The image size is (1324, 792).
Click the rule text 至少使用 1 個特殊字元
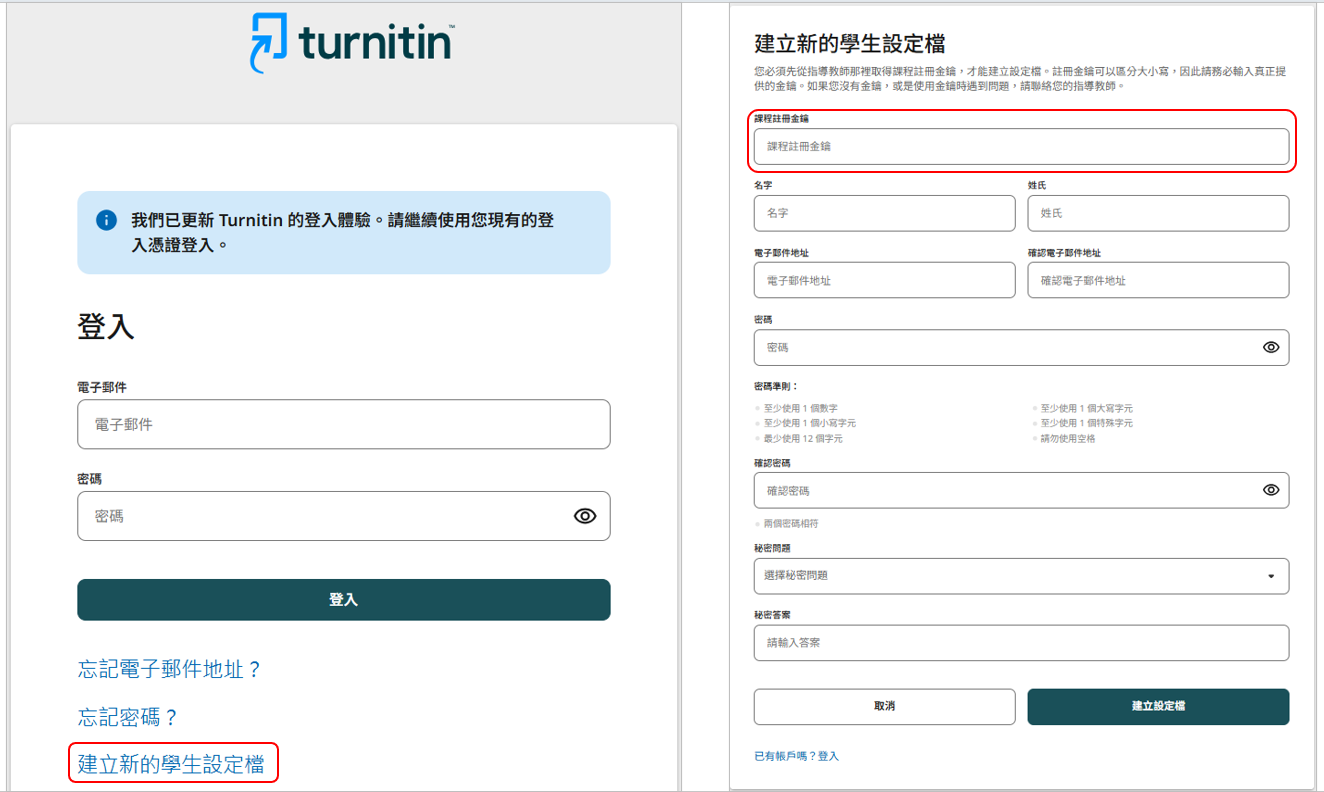(x=1086, y=423)
